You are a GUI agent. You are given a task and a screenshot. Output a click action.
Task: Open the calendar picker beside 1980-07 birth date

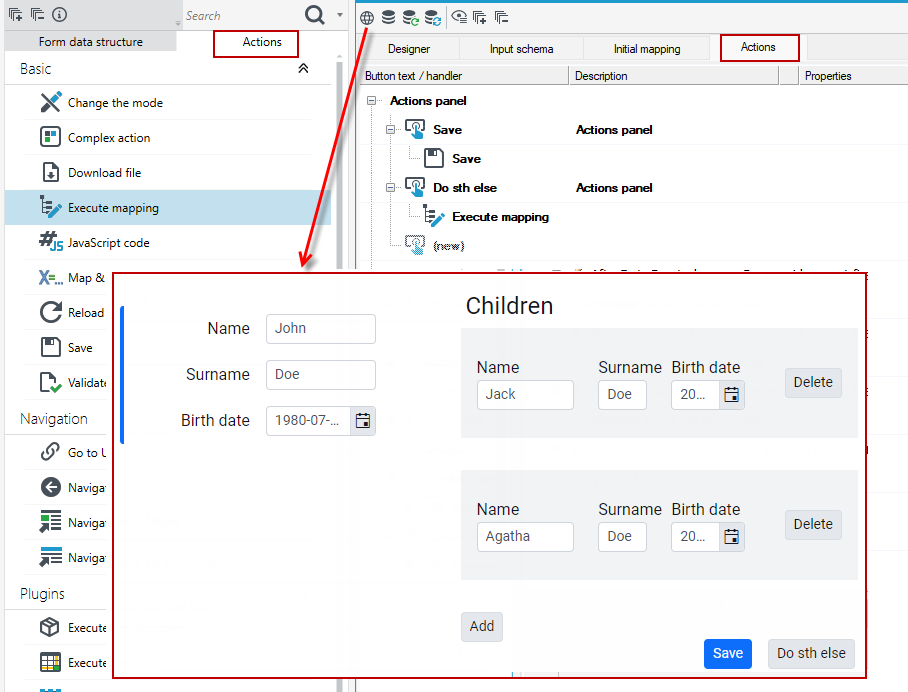(x=363, y=420)
